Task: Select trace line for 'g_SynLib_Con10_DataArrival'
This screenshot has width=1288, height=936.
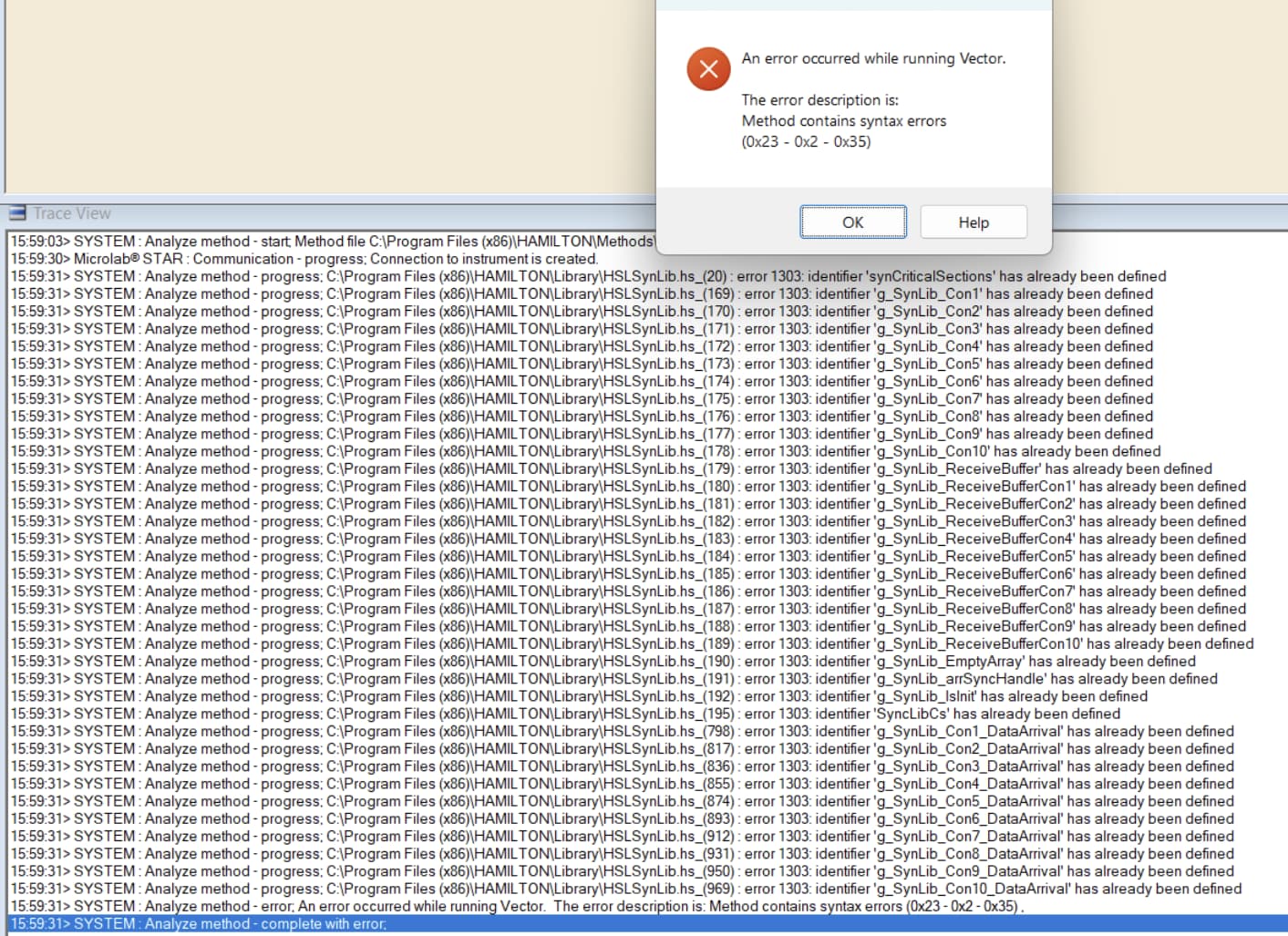Action: coord(626,889)
